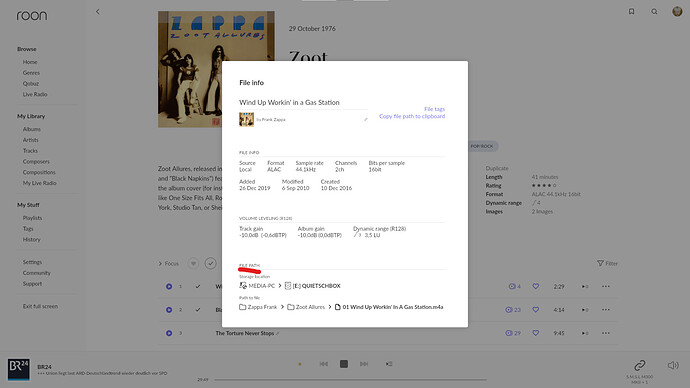Click the Zappa Frank folder in path

pyautogui.click(x=258, y=307)
